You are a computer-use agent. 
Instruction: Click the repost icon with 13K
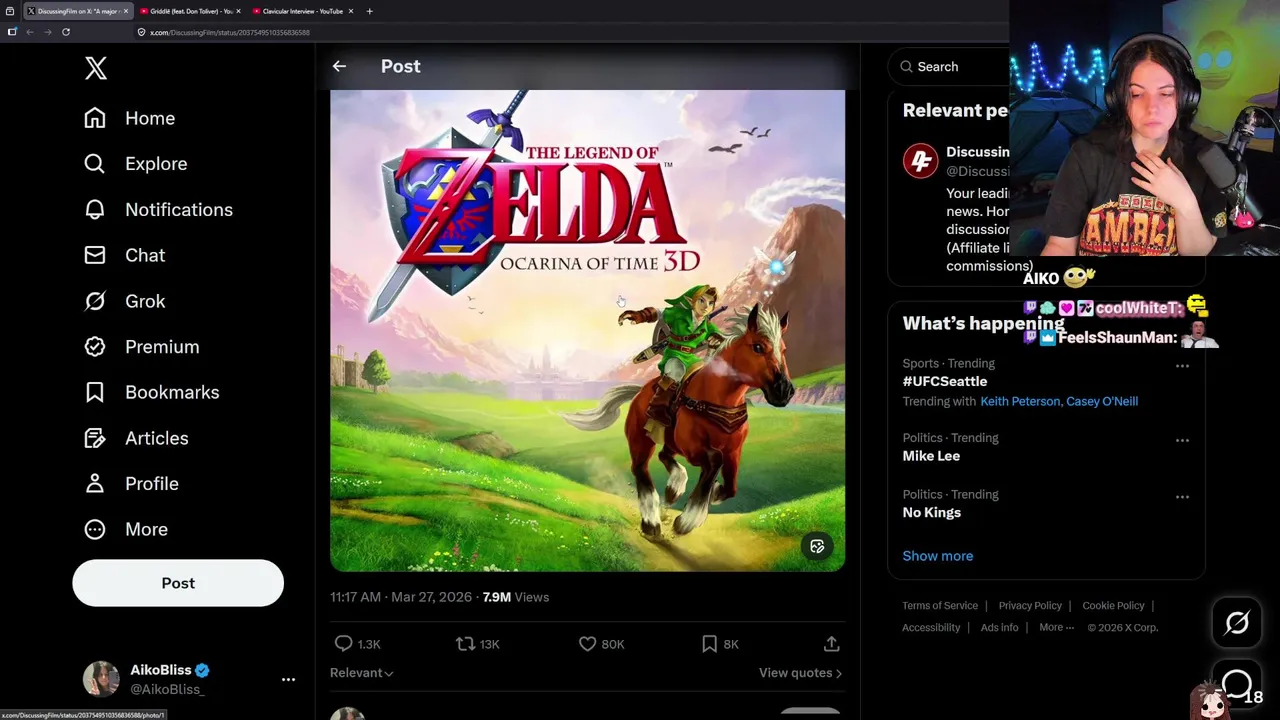[465, 644]
